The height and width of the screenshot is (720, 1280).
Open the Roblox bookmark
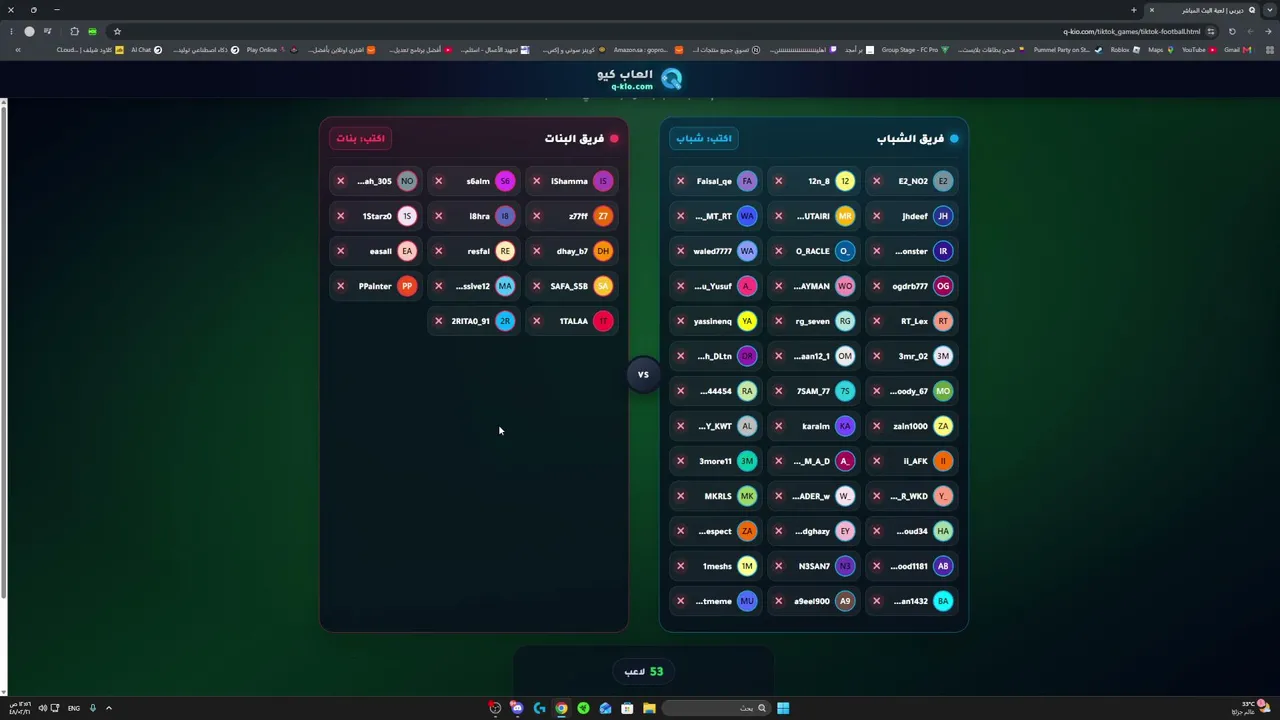(1125, 50)
